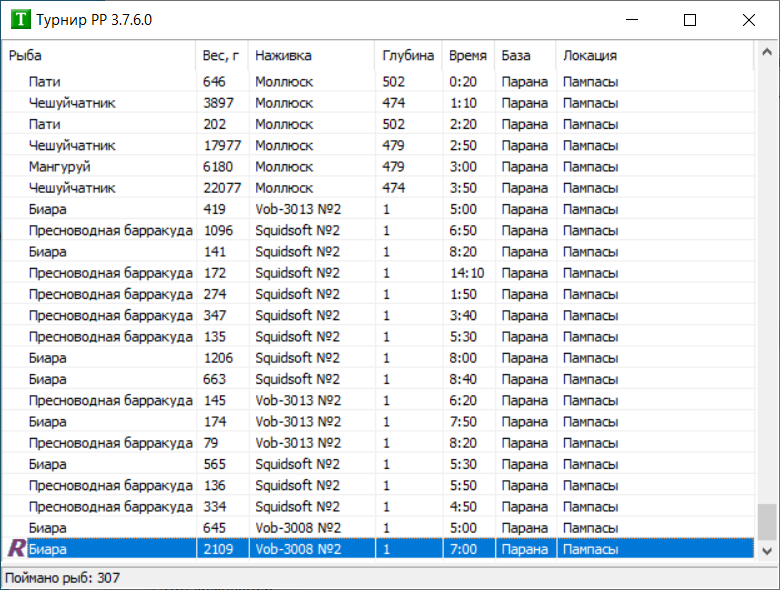Click the Моллюск bait in the Мангуруй row
780x590 pixels.
(284, 167)
